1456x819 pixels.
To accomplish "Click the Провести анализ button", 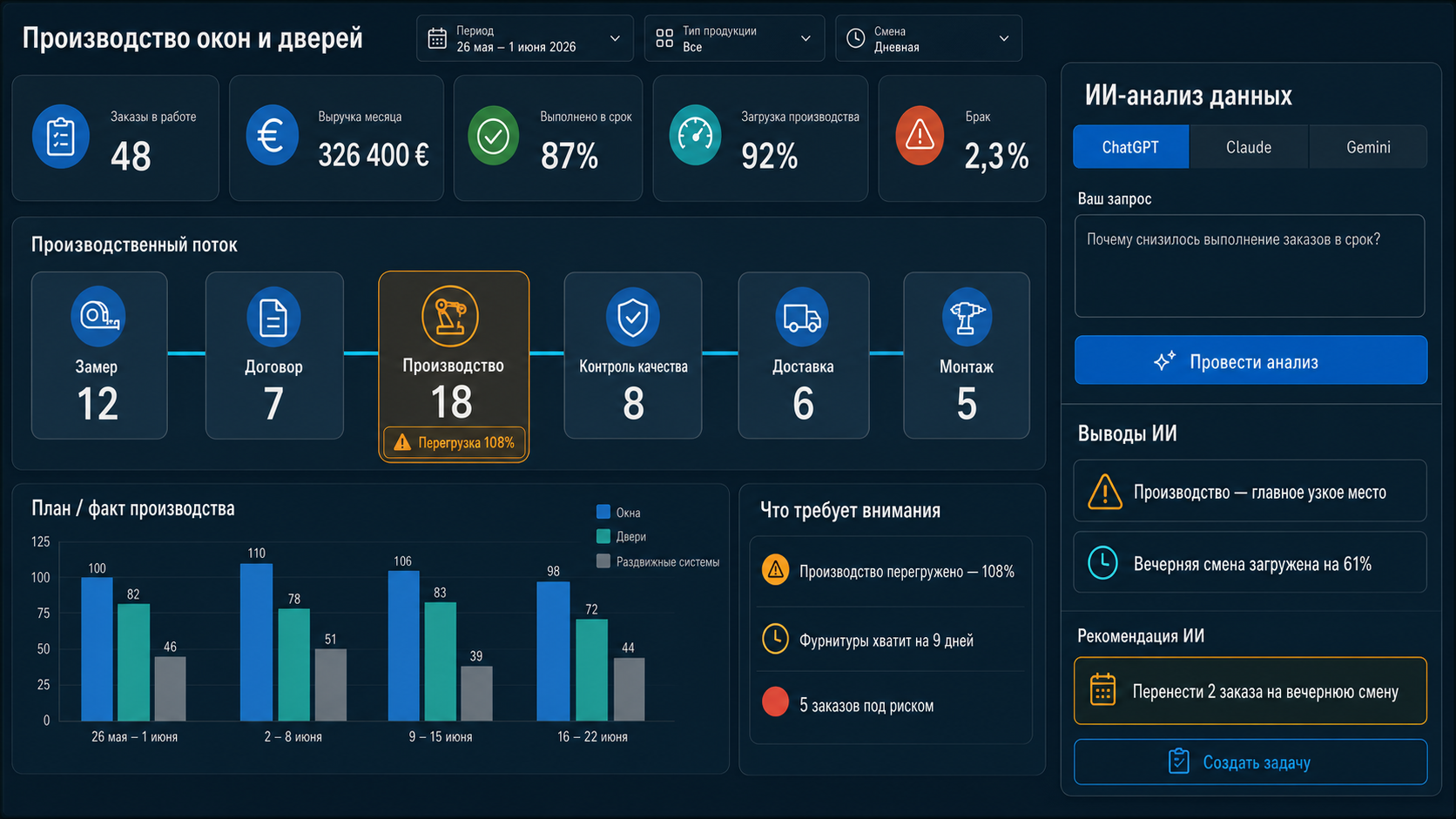I will pos(1250,360).
